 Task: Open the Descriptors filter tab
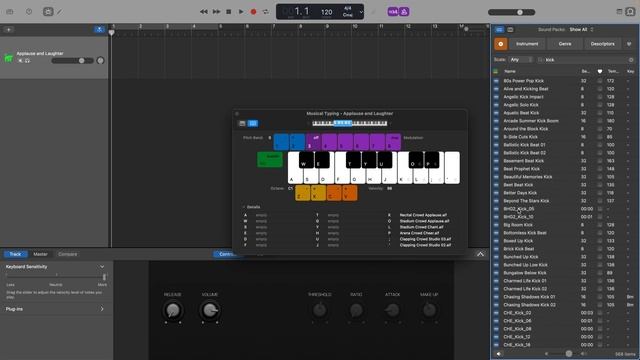click(x=602, y=44)
